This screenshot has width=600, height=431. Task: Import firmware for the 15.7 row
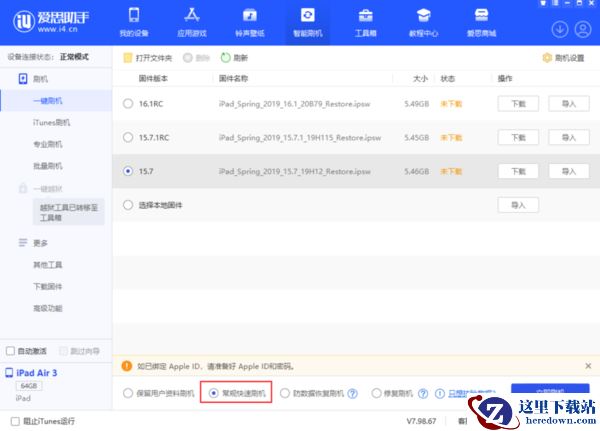[x=569, y=171]
